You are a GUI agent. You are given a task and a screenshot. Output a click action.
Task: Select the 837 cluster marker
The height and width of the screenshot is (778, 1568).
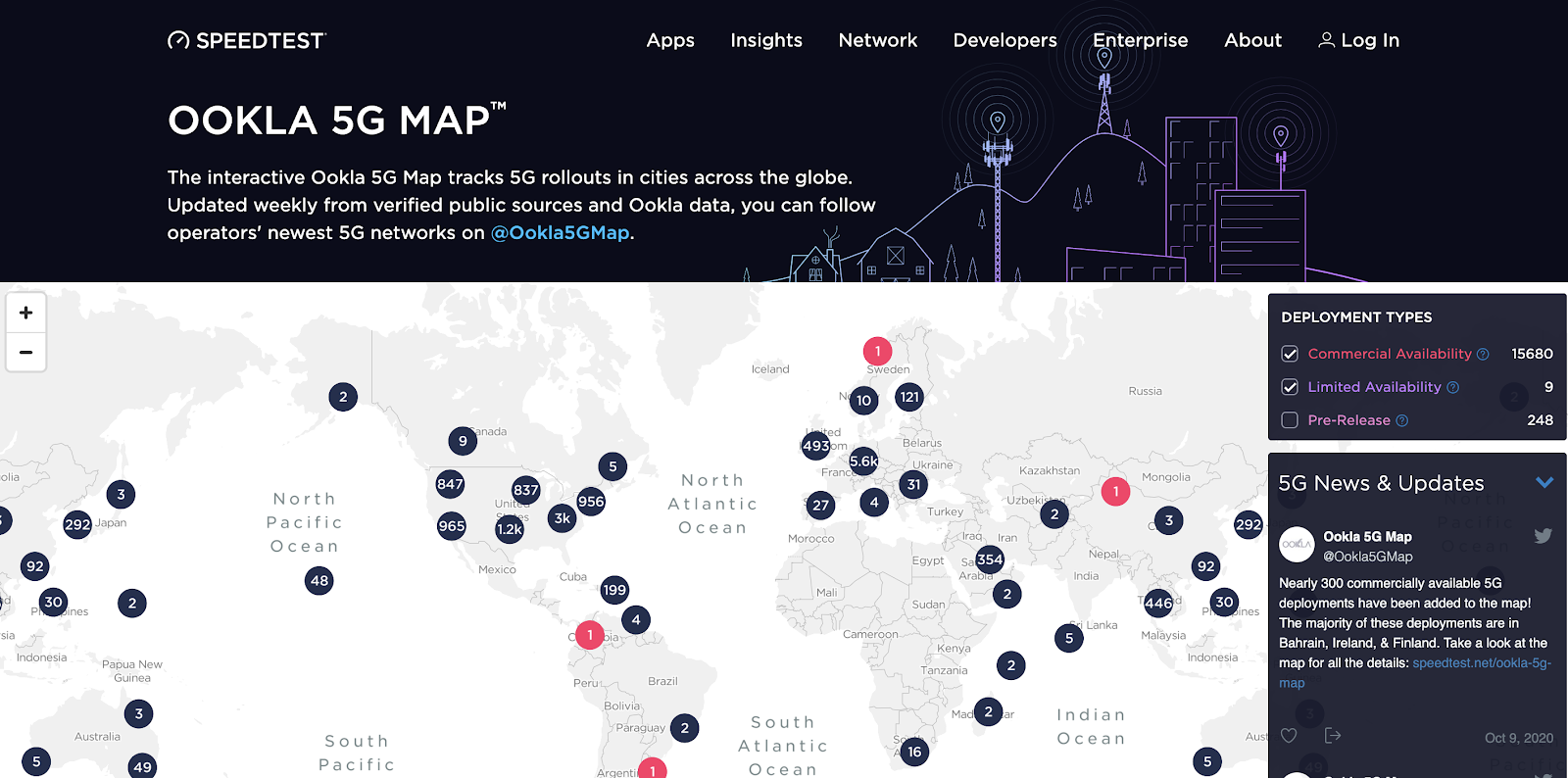click(x=526, y=490)
